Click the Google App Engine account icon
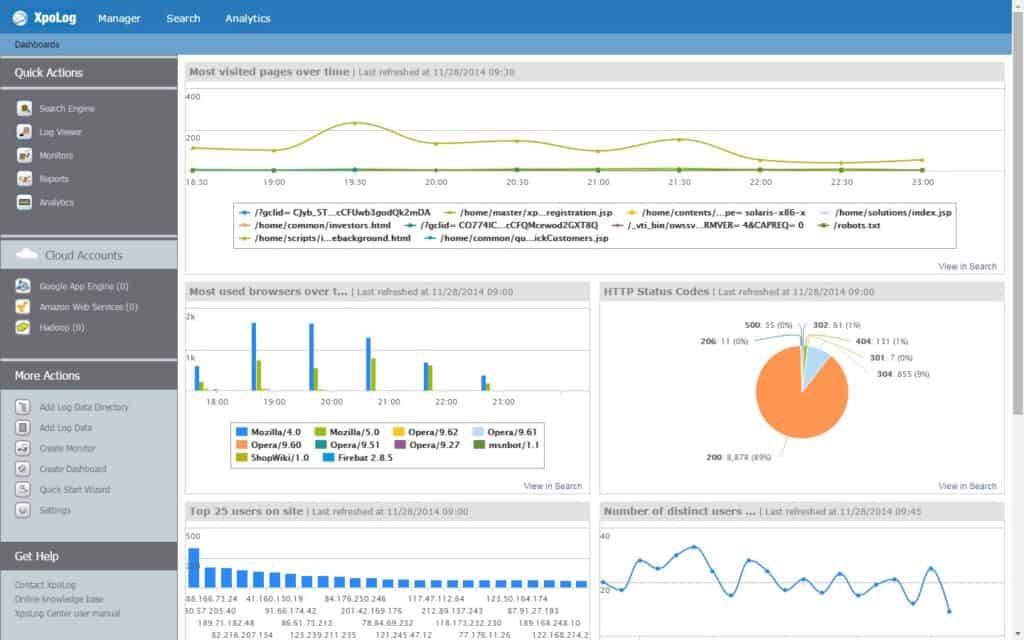The image size is (1024, 640). tap(23, 286)
